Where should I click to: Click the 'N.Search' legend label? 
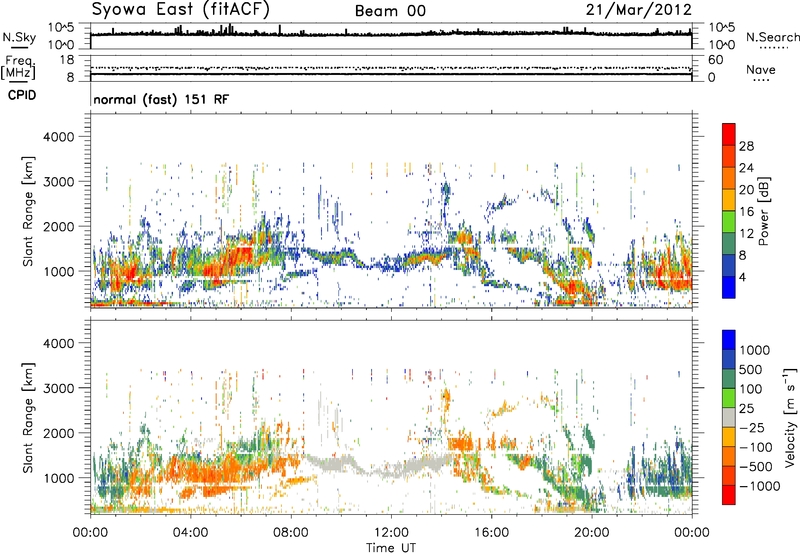pyautogui.click(x=772, y=37)
